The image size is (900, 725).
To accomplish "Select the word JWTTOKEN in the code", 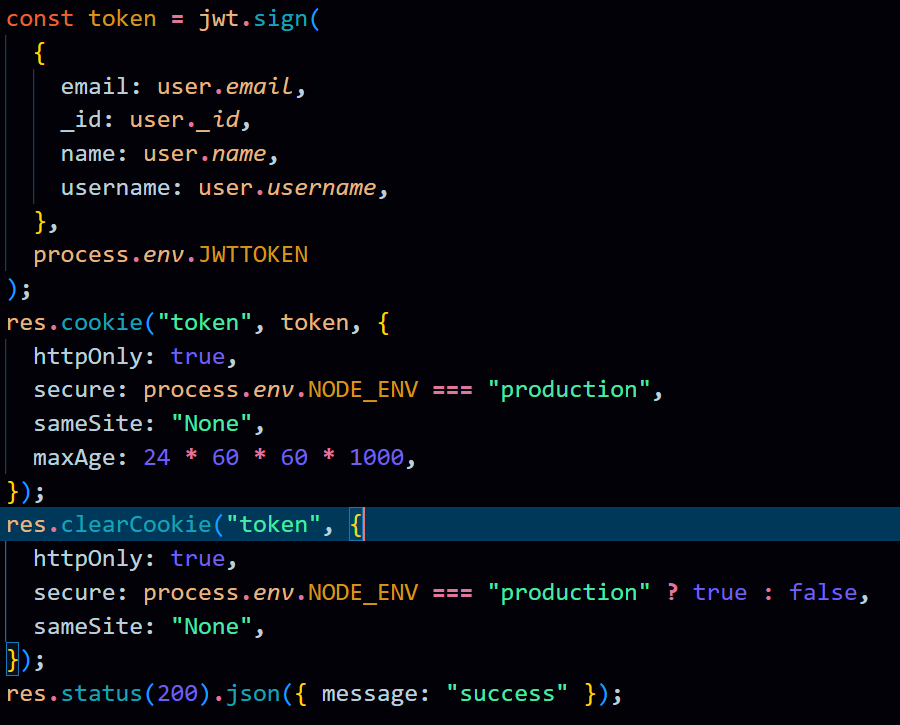I will [x=252, y=254].
